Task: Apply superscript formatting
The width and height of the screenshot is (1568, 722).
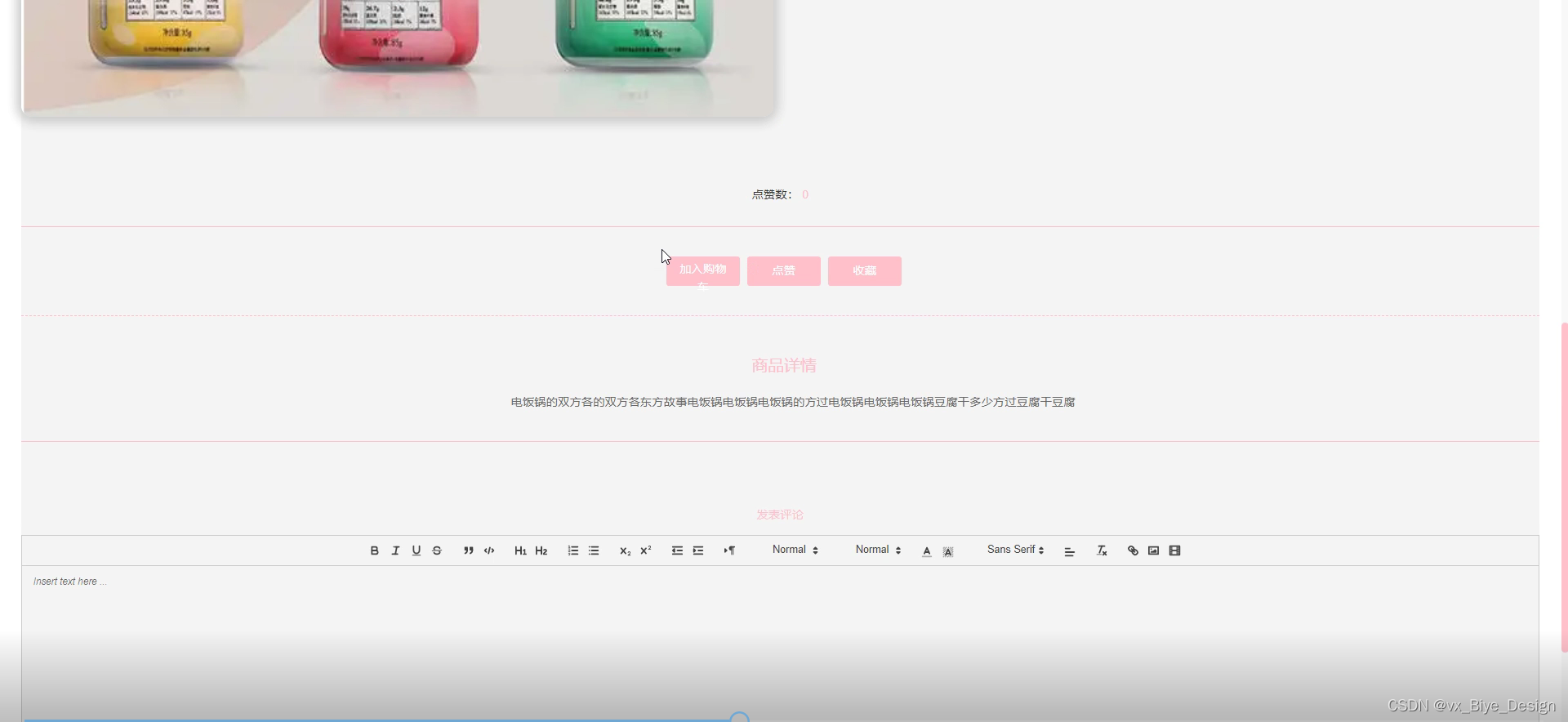Action: click(646, 550)
